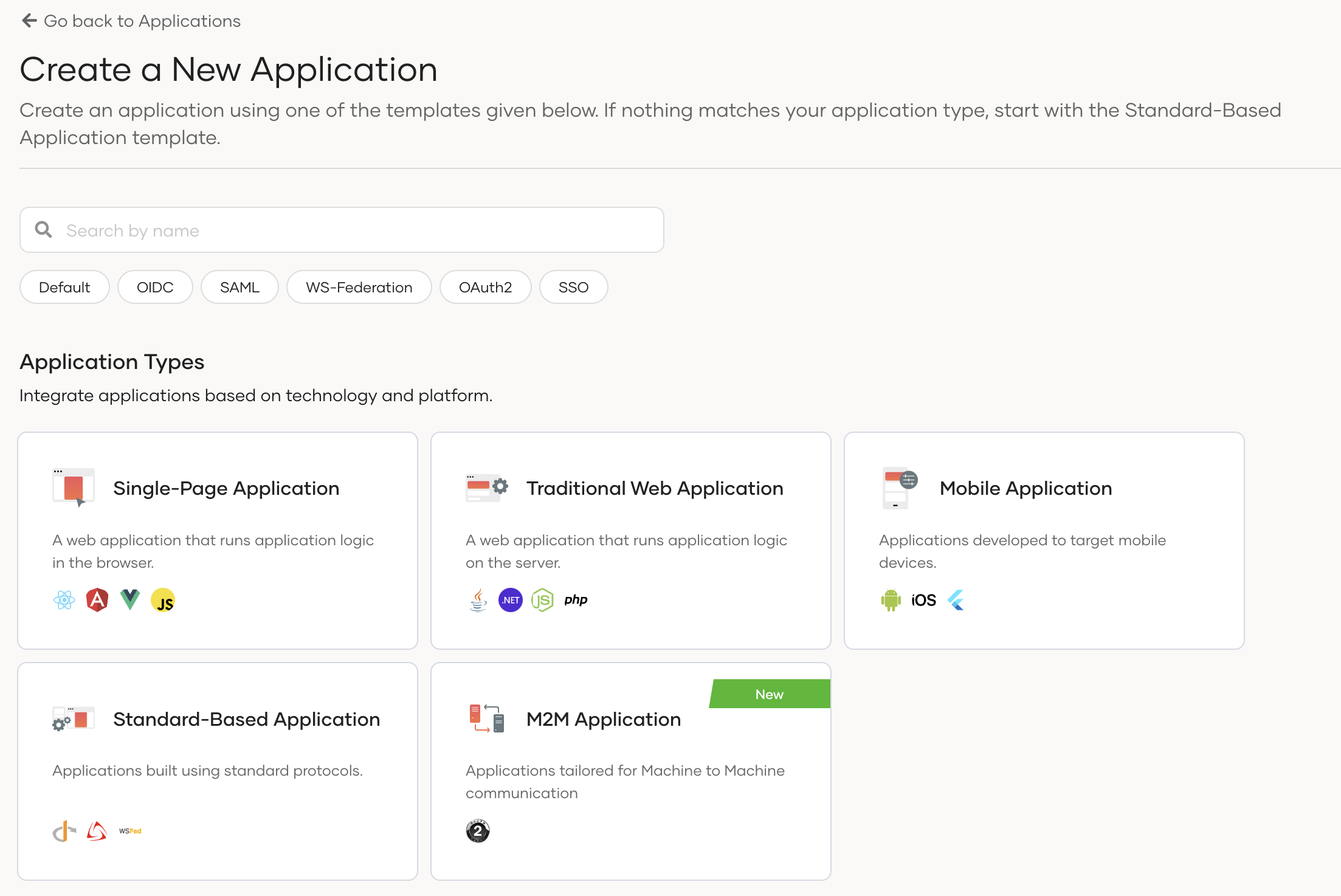Enable the WS-Federation filter
The width and height of the screenshot is (1341, 896).
[359, 287]
